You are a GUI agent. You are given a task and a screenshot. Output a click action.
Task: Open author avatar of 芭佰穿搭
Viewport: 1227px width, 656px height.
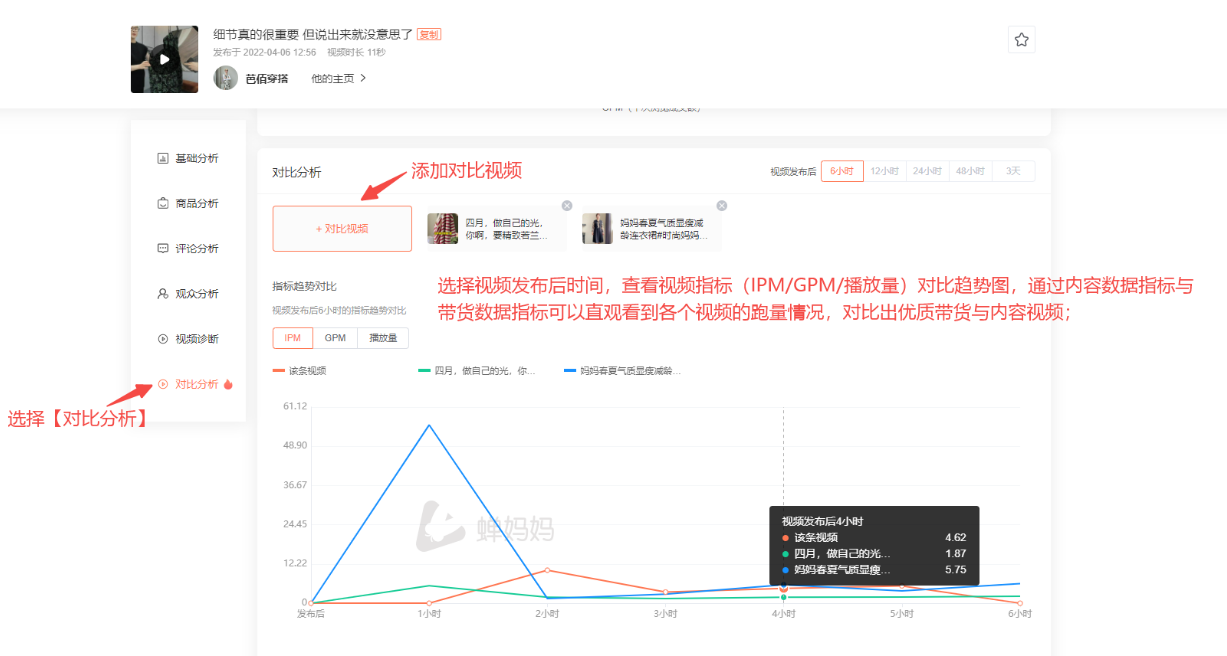pos(226,78)
